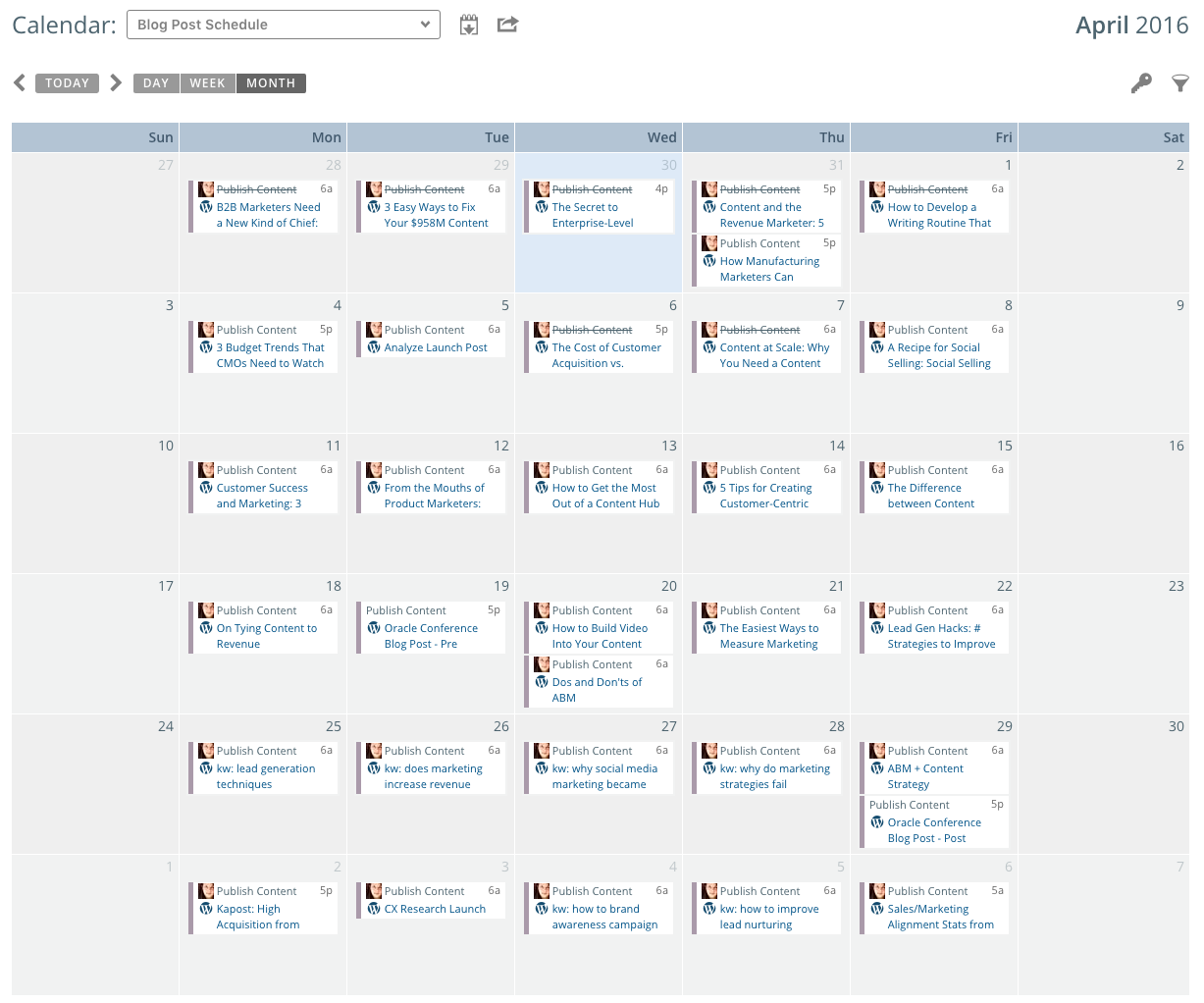
Task: Click the calendar download icon
Action: tap(469, 26)
